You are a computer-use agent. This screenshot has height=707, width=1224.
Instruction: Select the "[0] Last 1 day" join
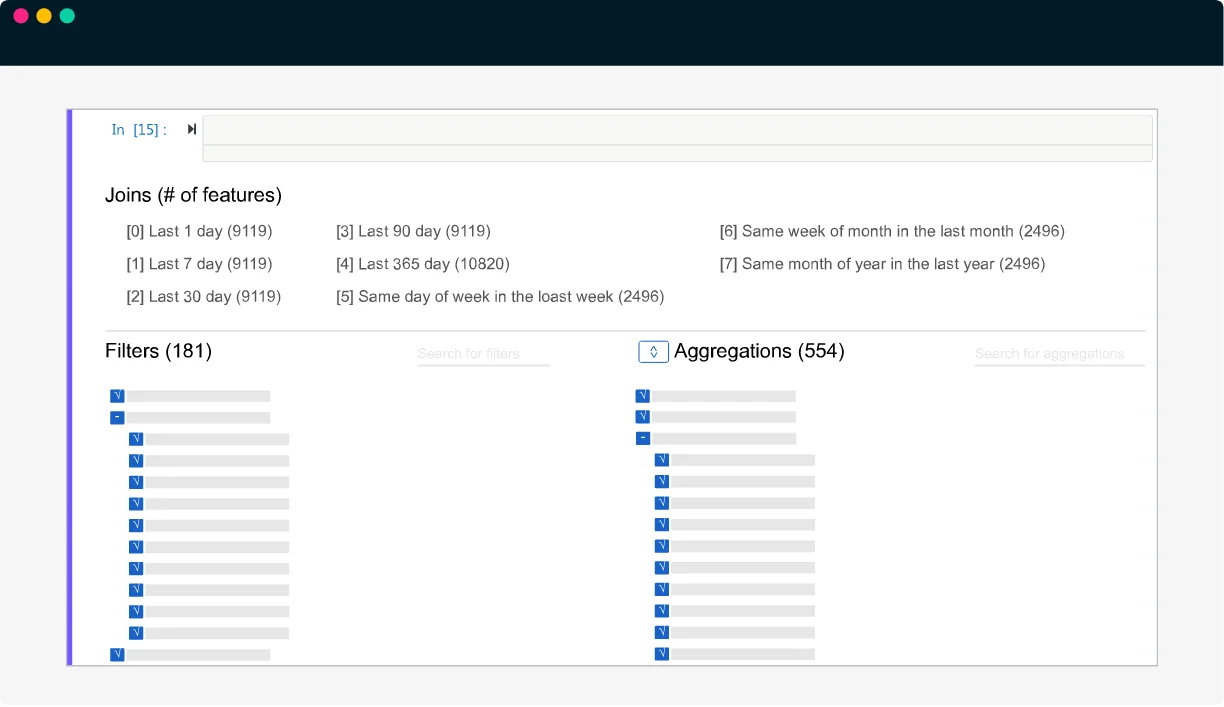click(x=199, y=231)
